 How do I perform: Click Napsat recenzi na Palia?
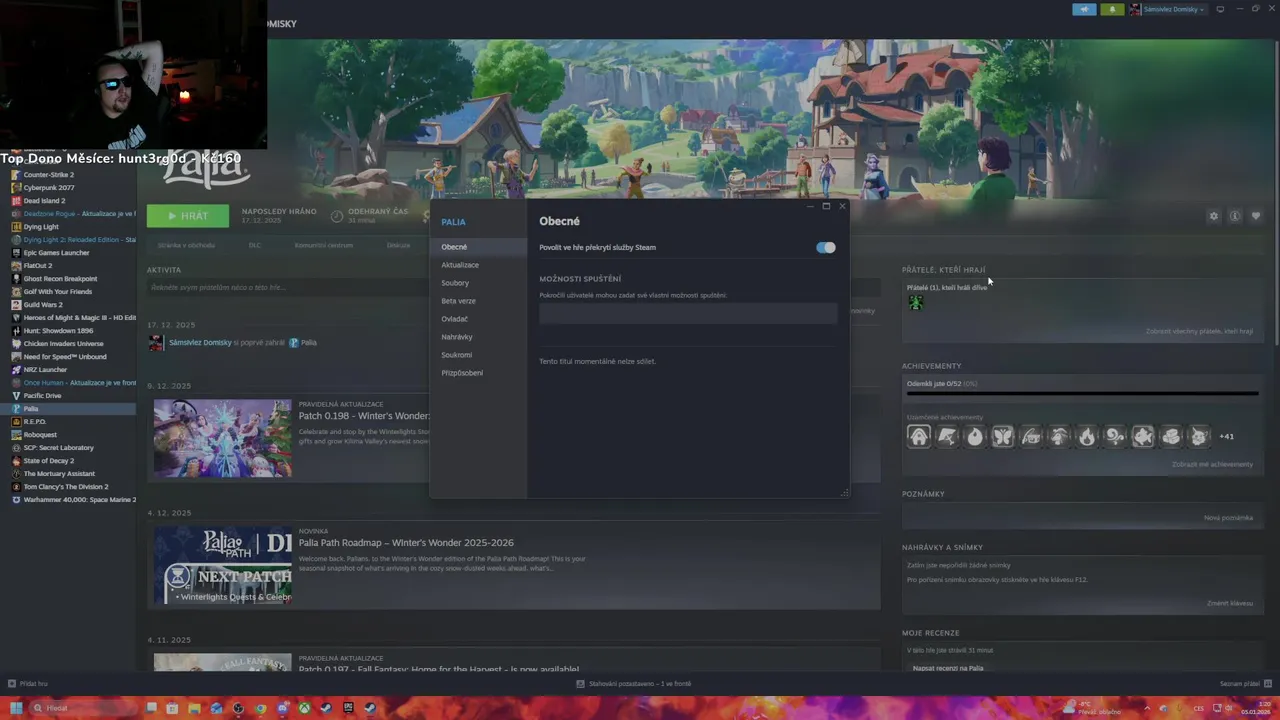[948, 668]
